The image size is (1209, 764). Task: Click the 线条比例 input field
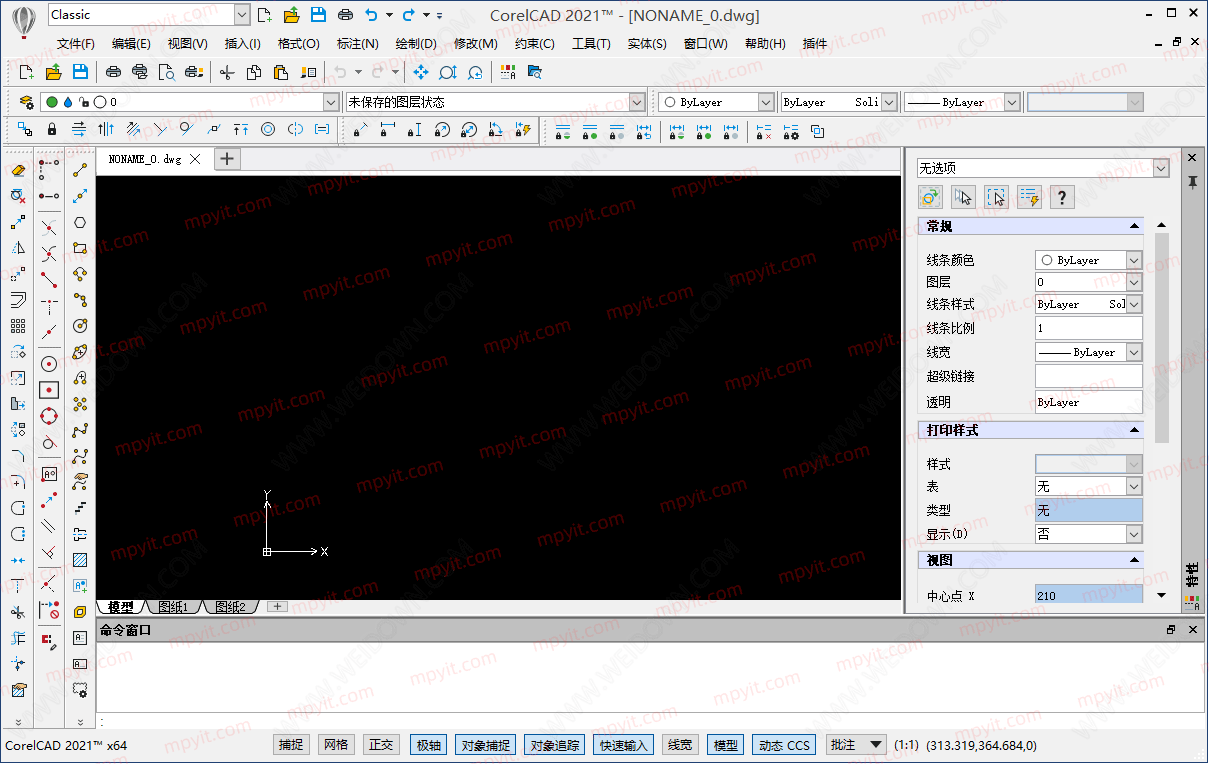[x=1088, y=328]
